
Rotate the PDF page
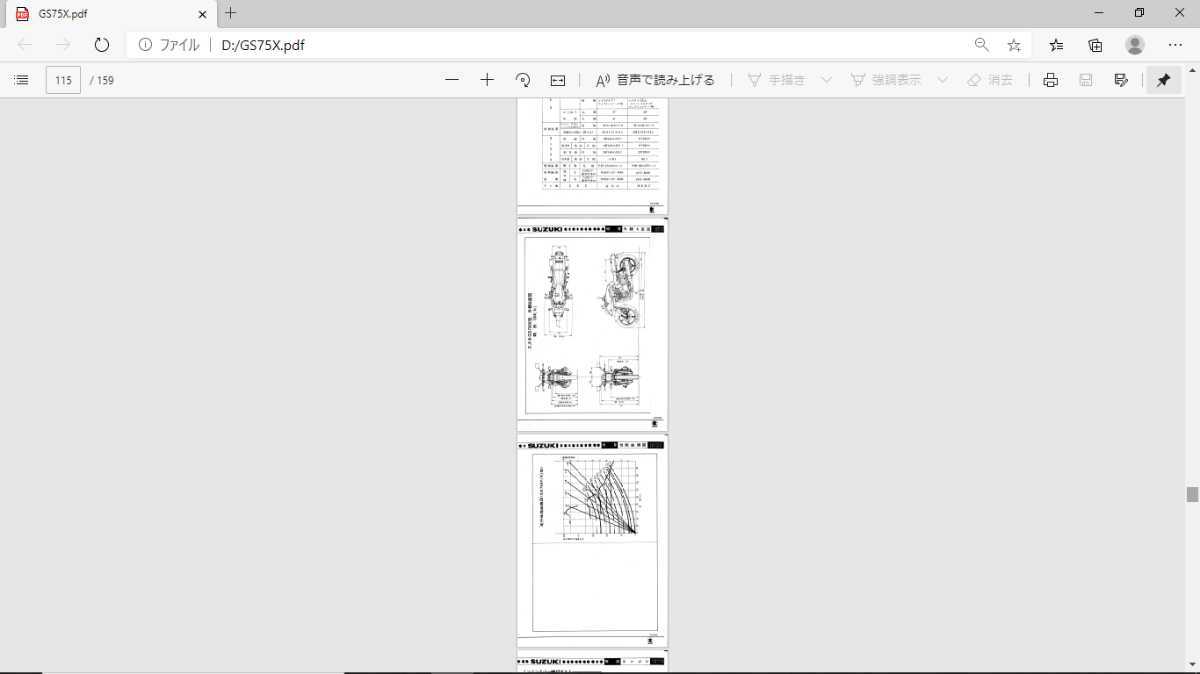(x=522, y=80)
